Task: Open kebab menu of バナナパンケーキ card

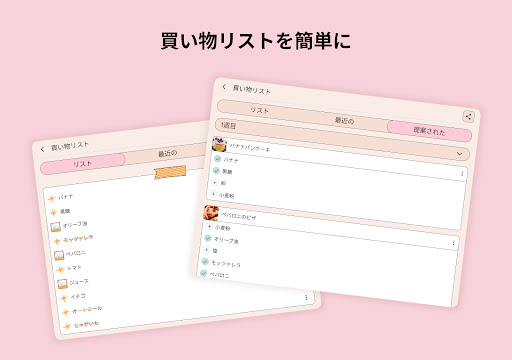Action: point(462,174)
